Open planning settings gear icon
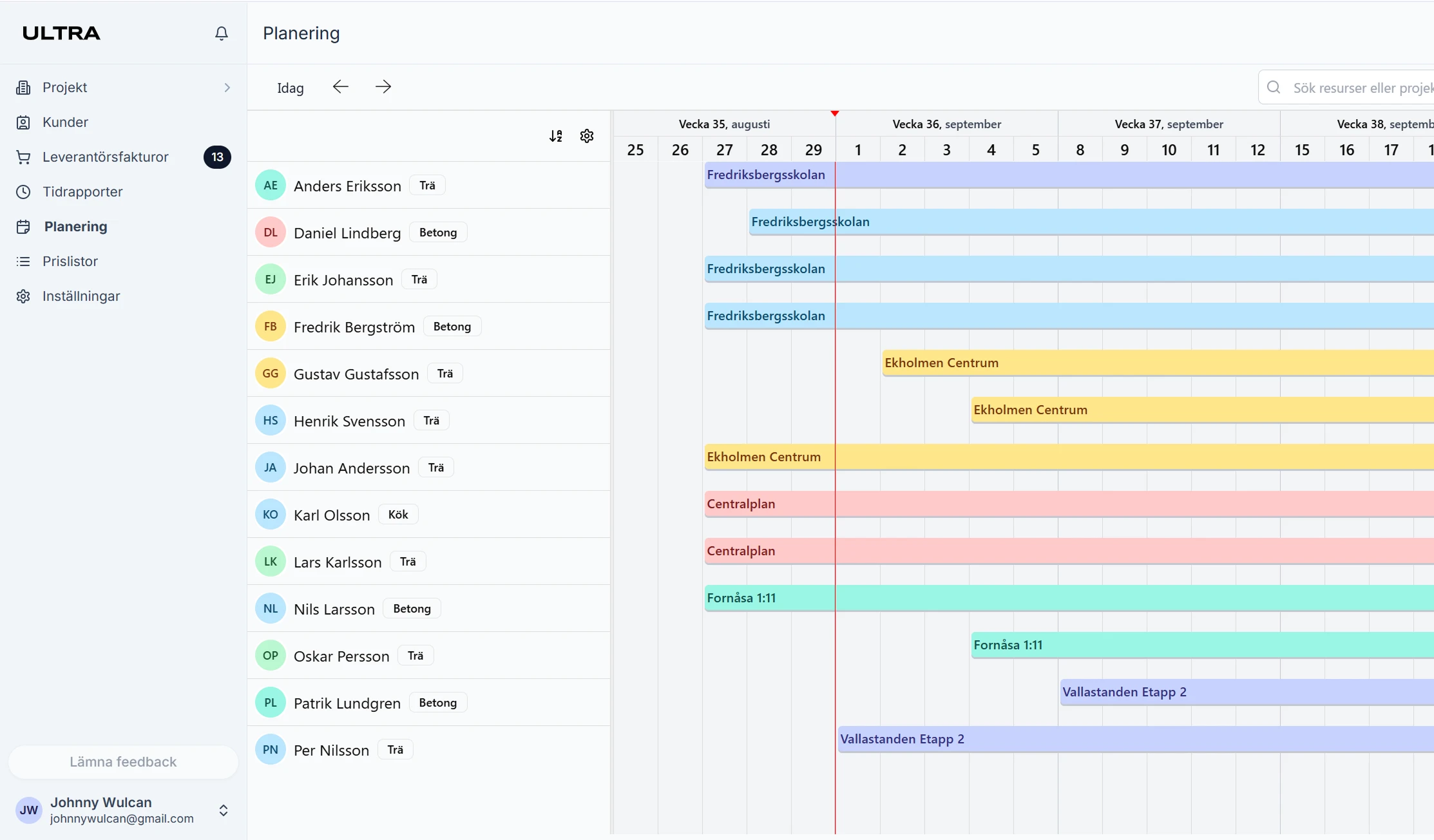 (587, 136)
